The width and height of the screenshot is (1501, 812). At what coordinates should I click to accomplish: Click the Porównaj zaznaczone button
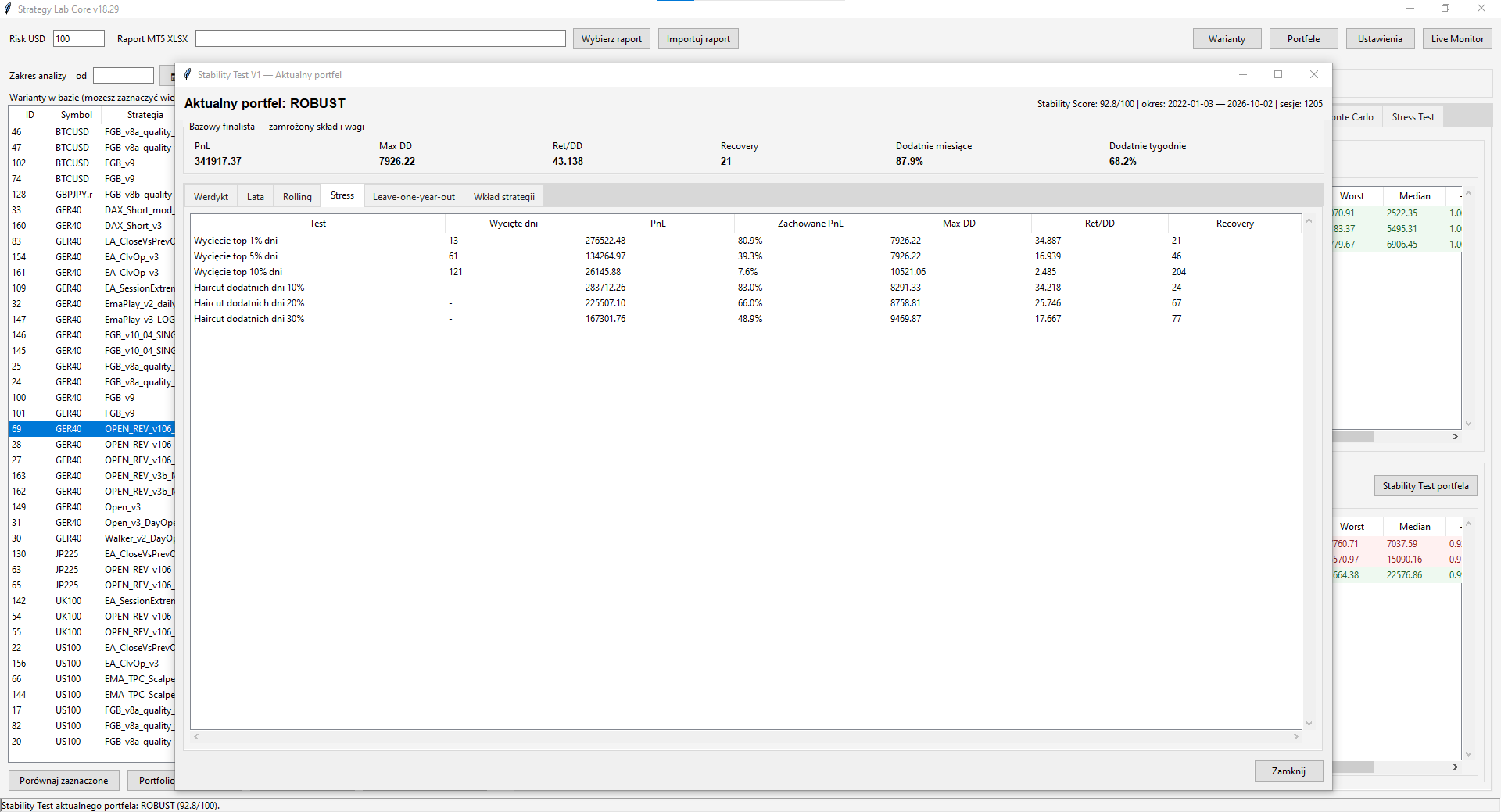click(64, 780)
